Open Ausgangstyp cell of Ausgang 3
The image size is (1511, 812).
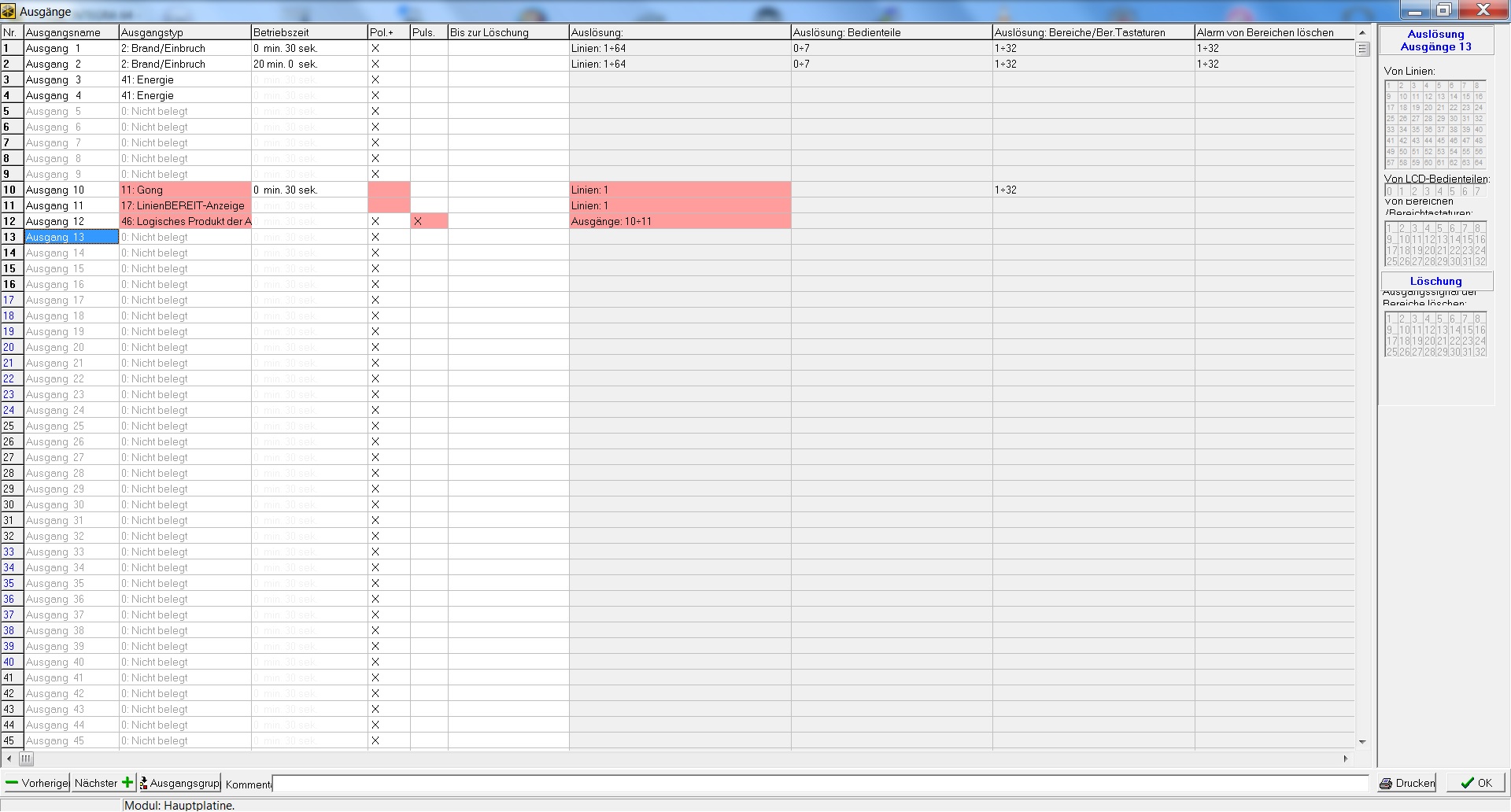[x=185, y=79]
